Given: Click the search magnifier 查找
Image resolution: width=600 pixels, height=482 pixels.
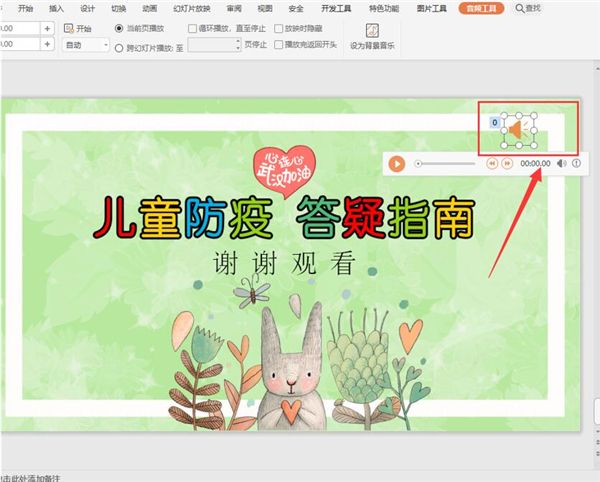Looking at the screenshot, I should [534, 8].
